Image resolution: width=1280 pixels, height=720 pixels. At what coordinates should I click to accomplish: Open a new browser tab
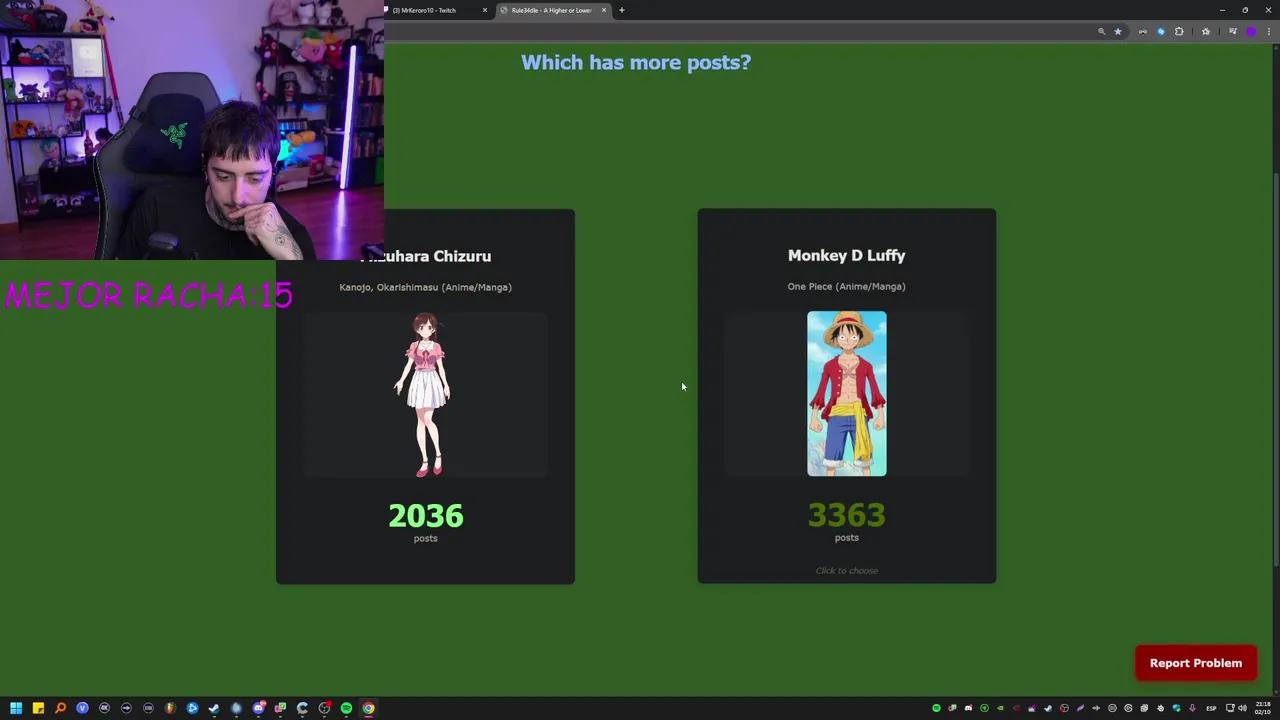click(622, 10)
